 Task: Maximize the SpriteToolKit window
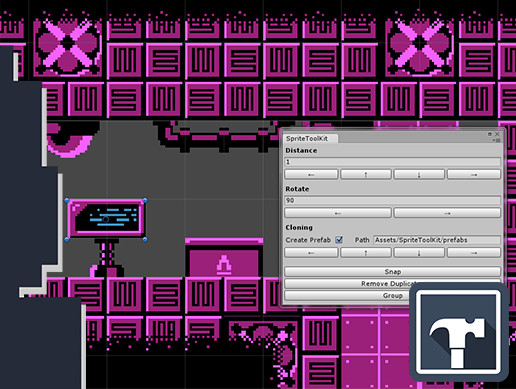coord(490,134)
